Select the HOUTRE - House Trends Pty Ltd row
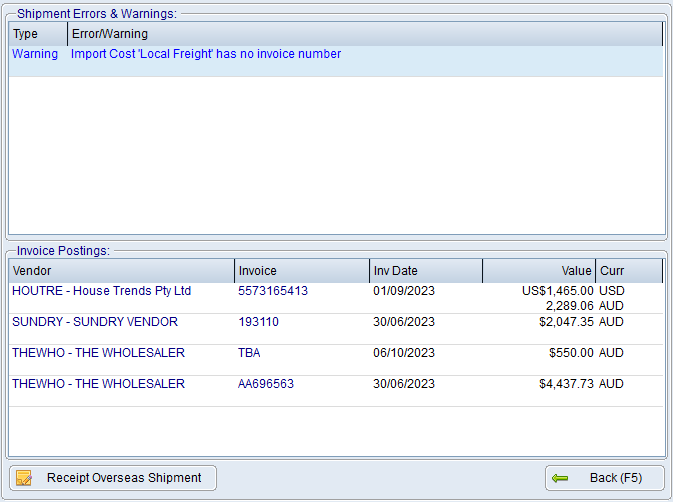Image resolution: width=673 pixels, height=502 pixels. point(101,291)
